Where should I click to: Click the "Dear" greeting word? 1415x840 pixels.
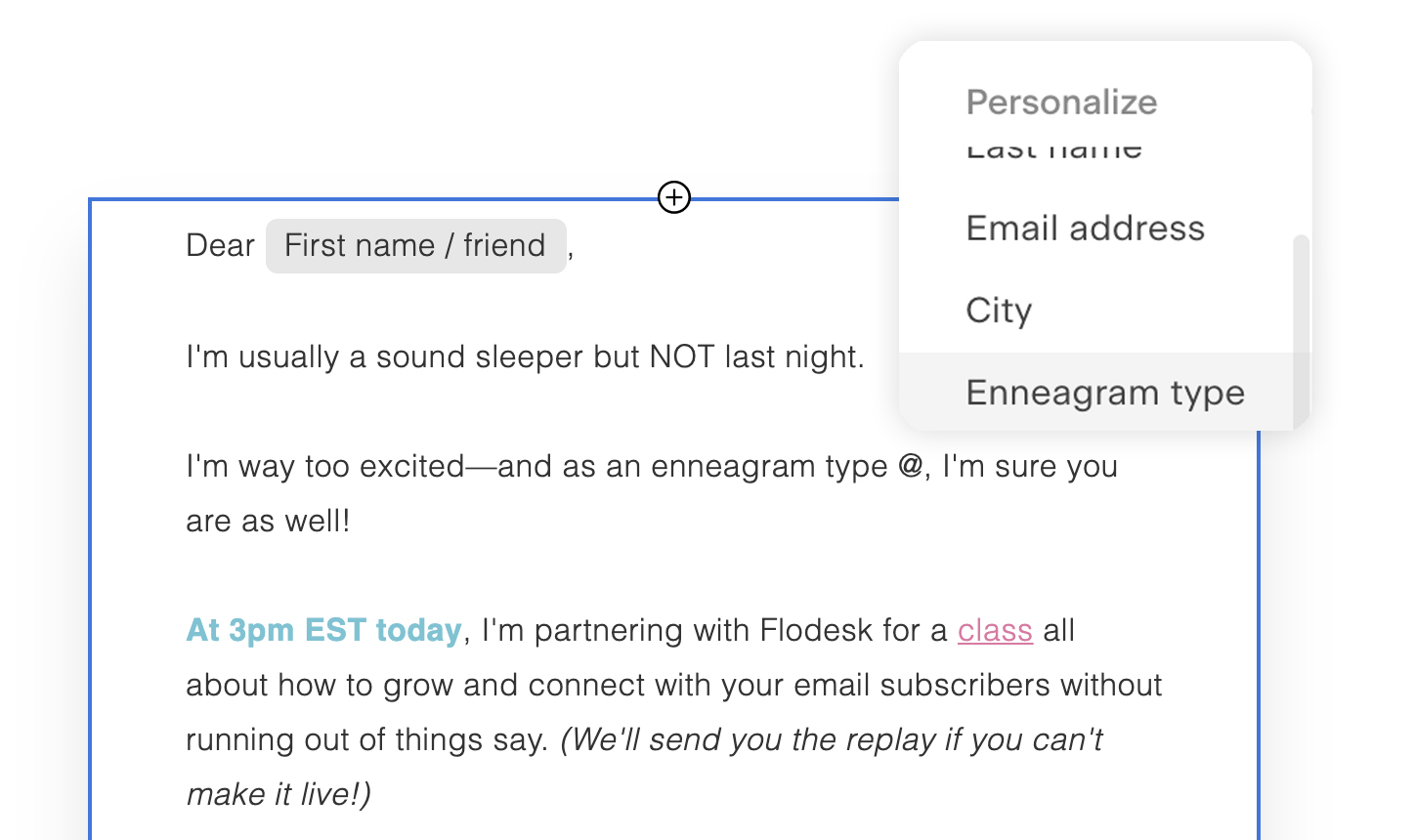[x=220, y=246]
